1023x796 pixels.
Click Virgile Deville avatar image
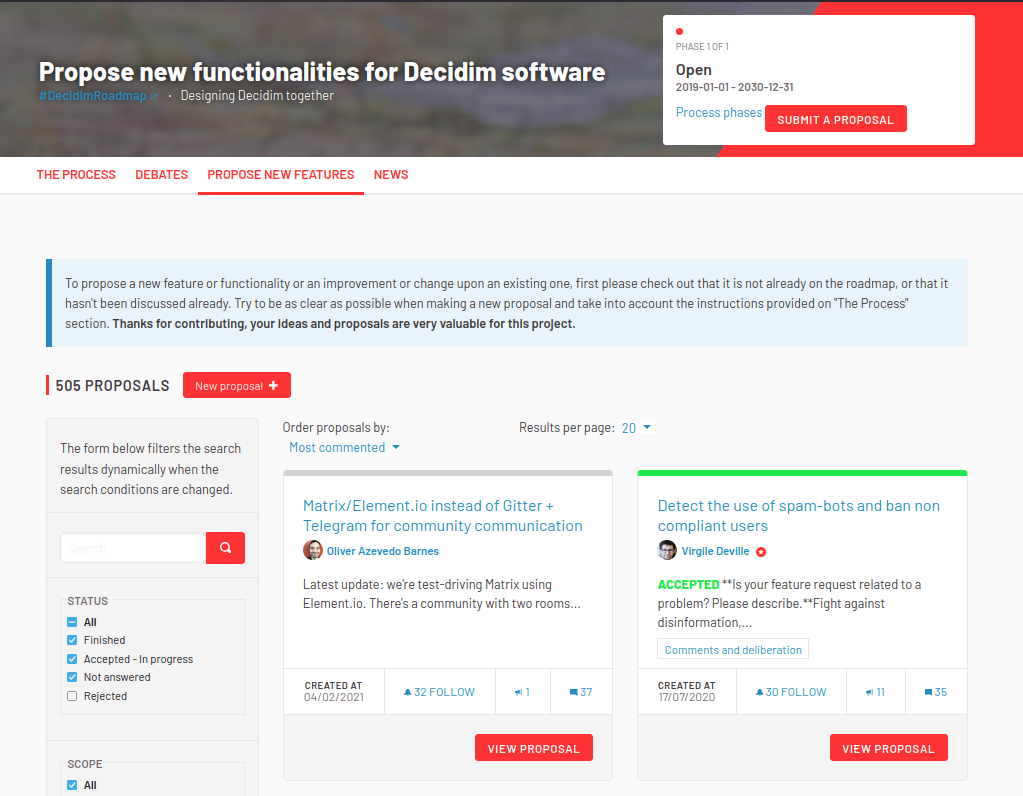(667, 550)
